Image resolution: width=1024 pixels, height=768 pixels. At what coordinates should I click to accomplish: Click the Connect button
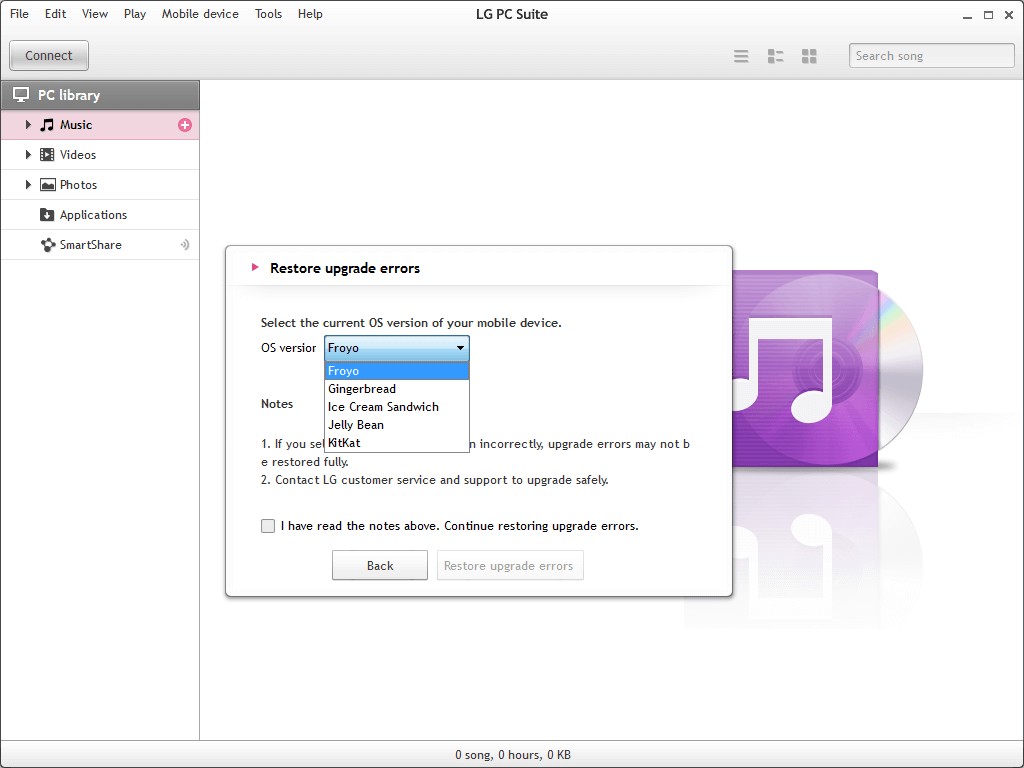[48, 55]
